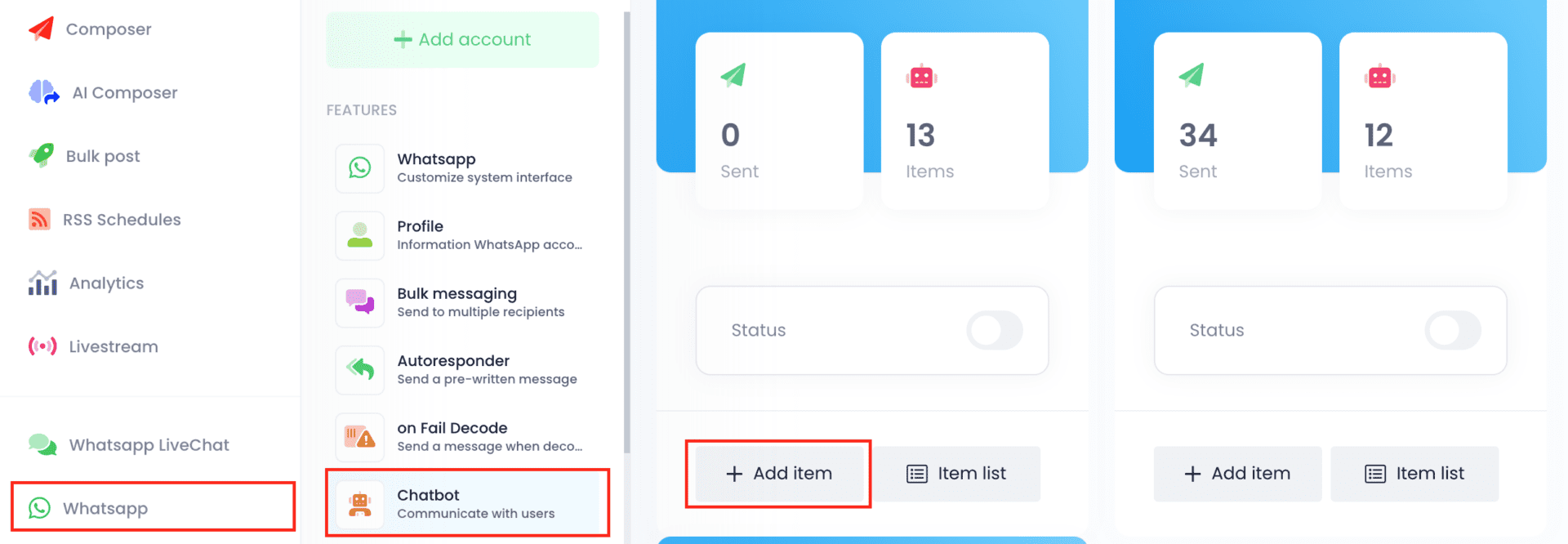Open Profile feature menu item
Screen dimensions: 1568x544
click(x=467, y=234)
